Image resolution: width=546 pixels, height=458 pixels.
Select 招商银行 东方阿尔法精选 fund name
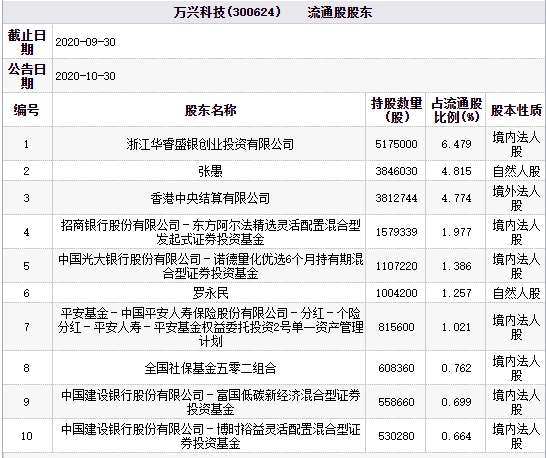[210, 232]
